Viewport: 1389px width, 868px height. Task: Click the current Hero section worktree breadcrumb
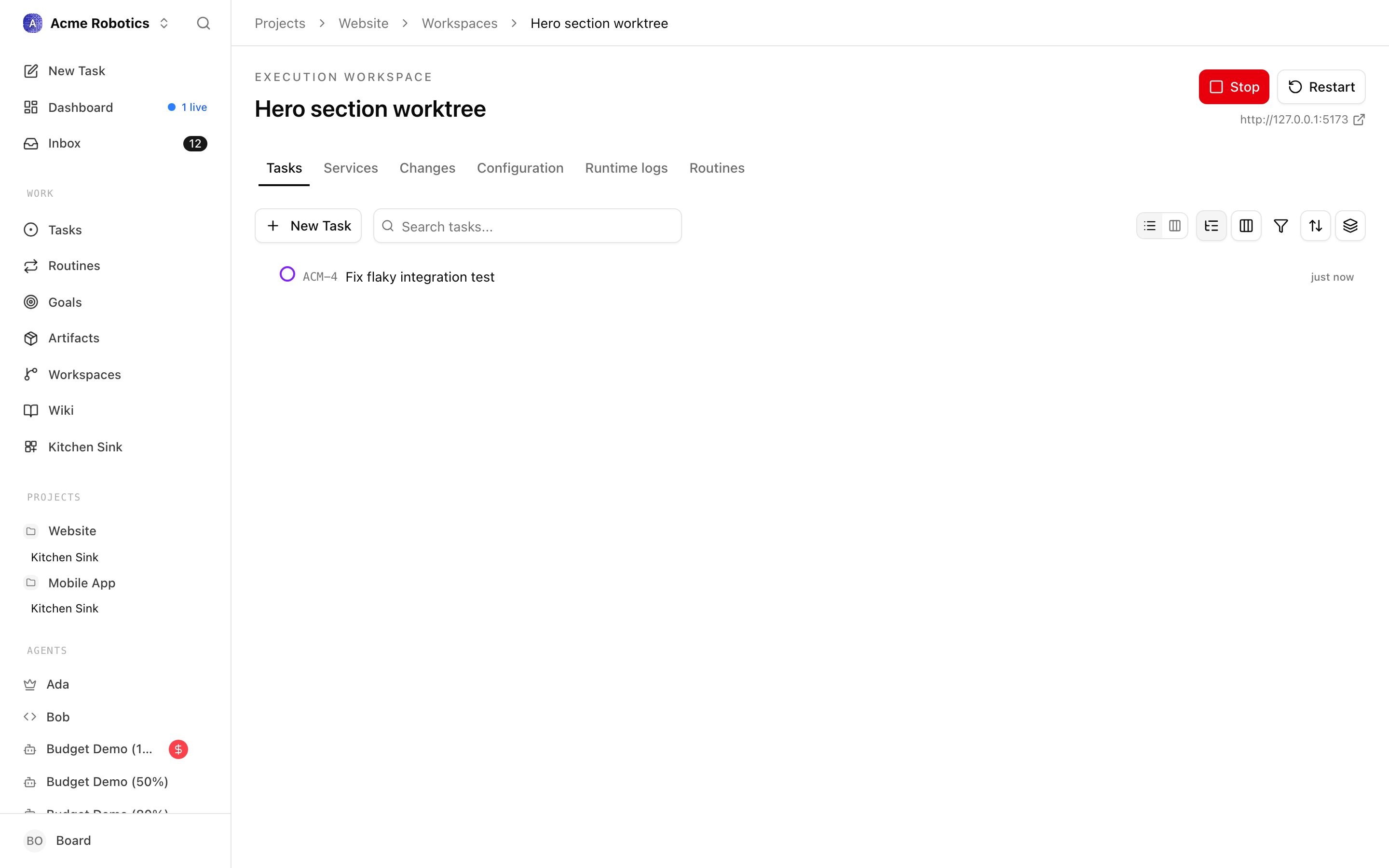click(x=599, y=23)
